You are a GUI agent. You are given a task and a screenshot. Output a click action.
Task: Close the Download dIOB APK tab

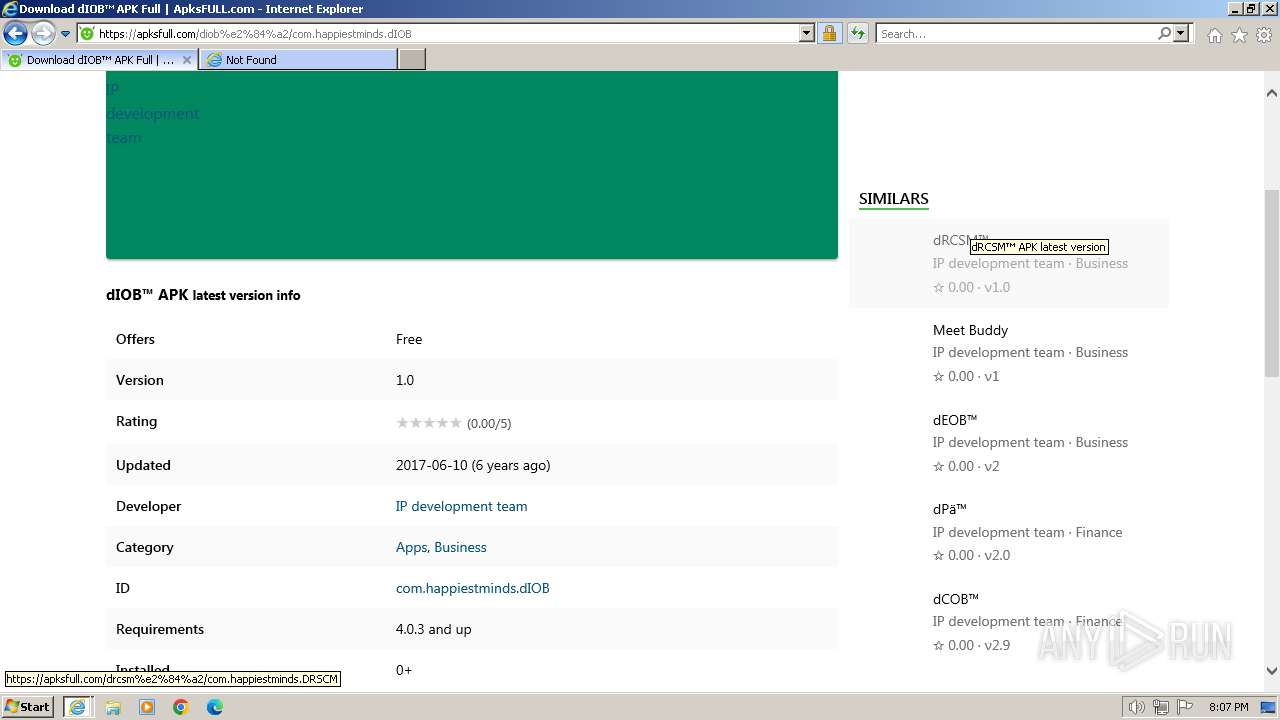[x=186, y=60]
